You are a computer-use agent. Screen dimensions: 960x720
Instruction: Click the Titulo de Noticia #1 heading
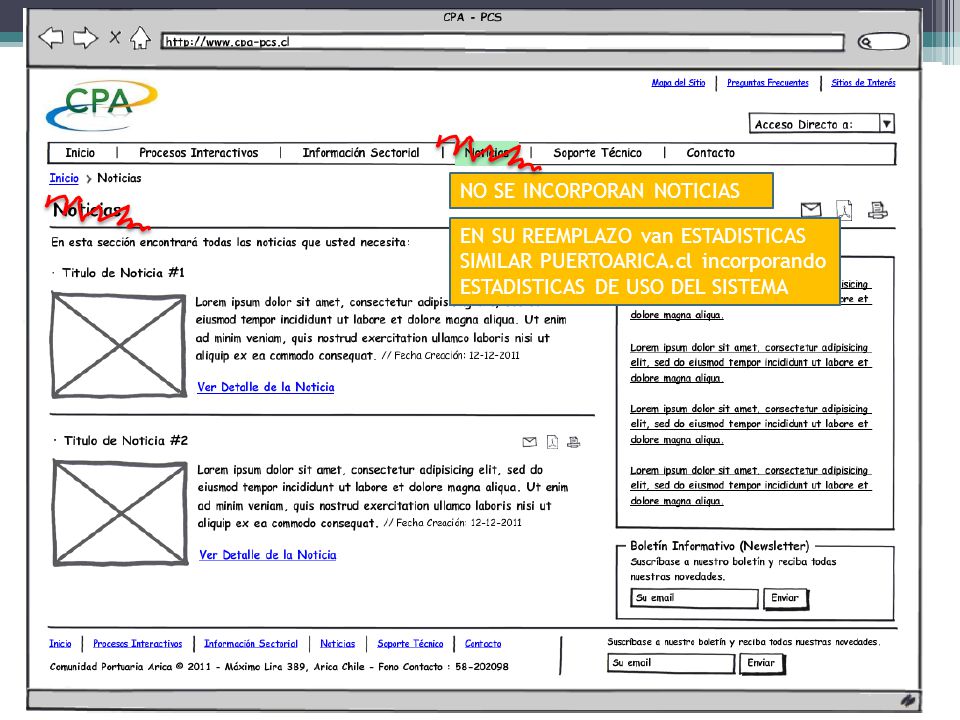(x=123, y=273)
